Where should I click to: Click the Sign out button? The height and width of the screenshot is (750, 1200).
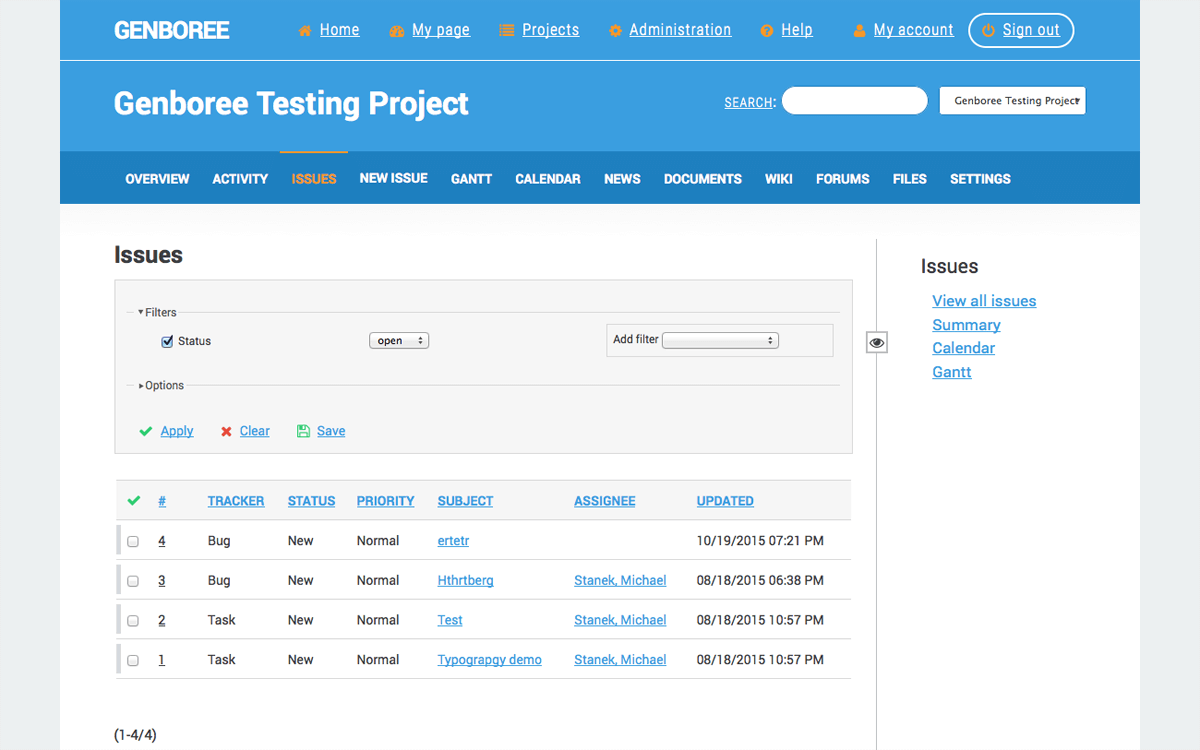click(x=1021, y=30)
